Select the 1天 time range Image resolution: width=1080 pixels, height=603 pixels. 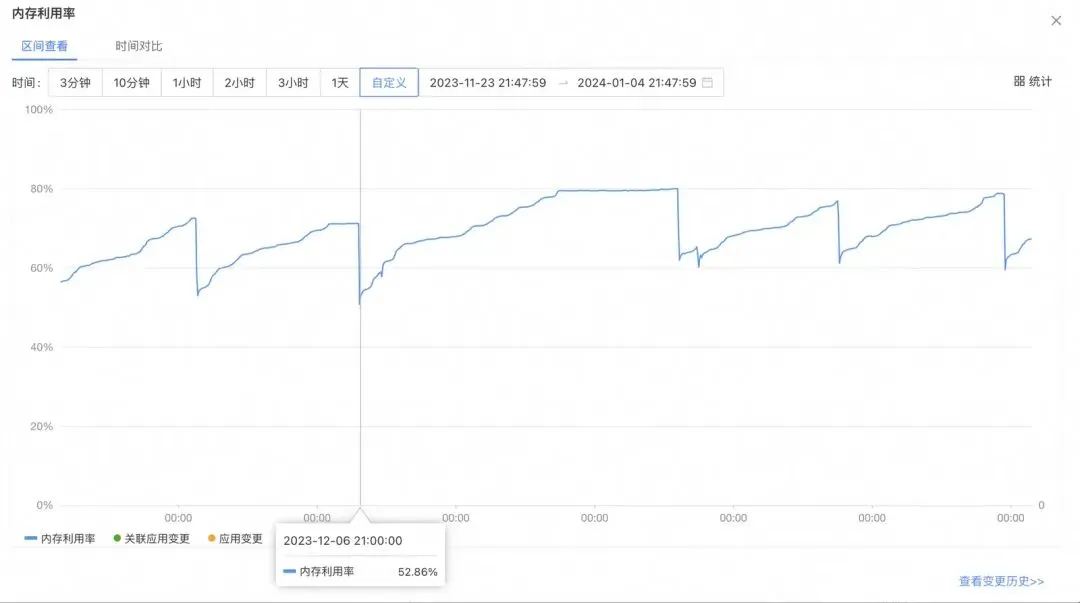coord(340,83)
